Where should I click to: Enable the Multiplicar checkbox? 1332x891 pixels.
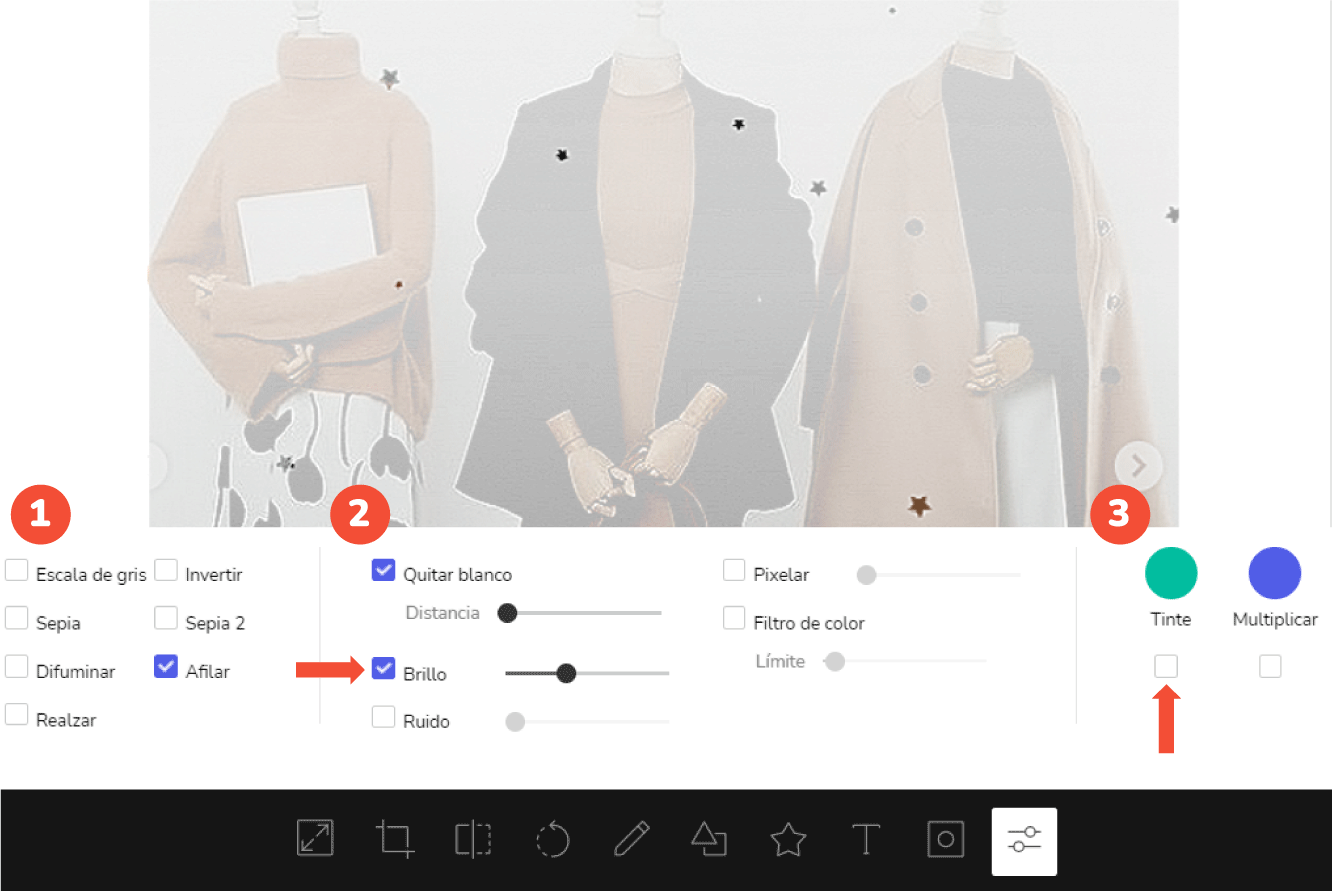click(x=1270, y=666)
